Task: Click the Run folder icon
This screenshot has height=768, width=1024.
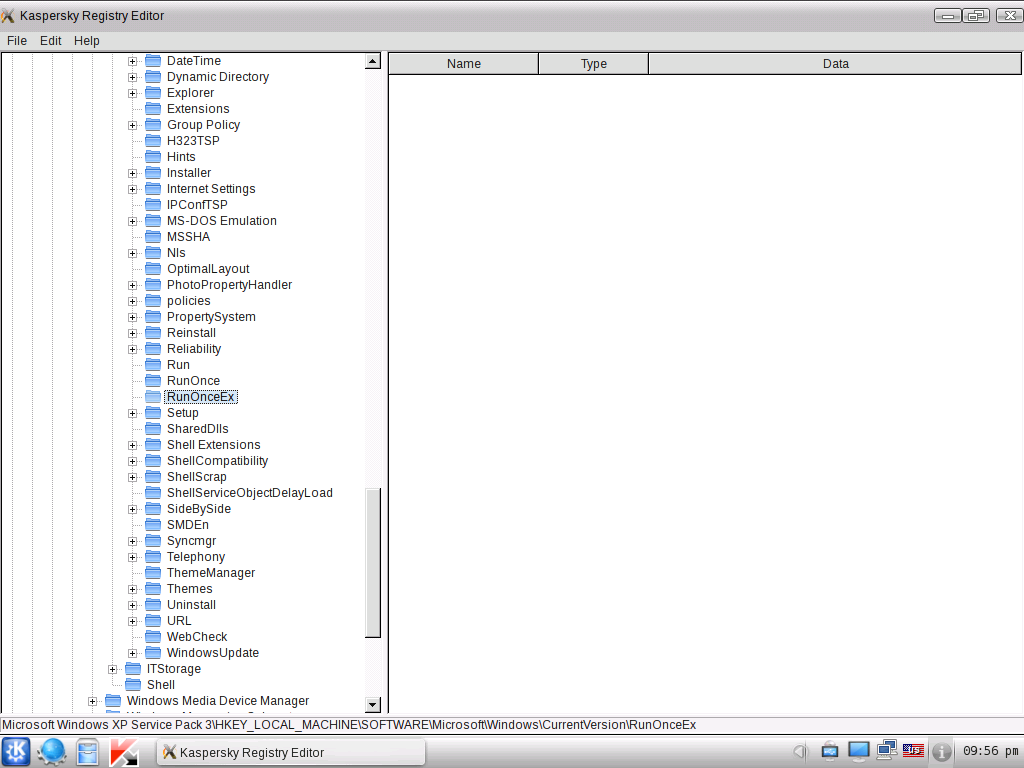Action: pyautogui.click(x=153, y=364)
